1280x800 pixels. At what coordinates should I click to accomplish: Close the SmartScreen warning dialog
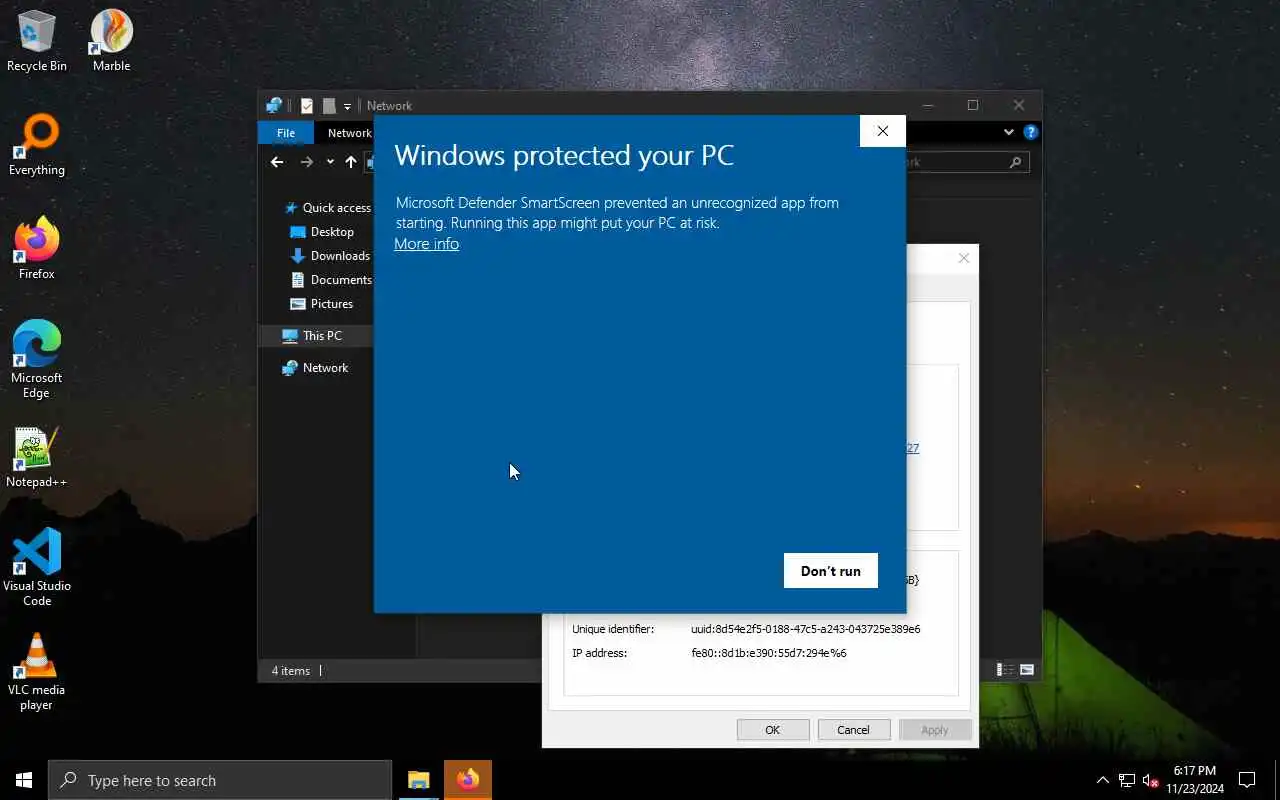click(x=882, y=131)
